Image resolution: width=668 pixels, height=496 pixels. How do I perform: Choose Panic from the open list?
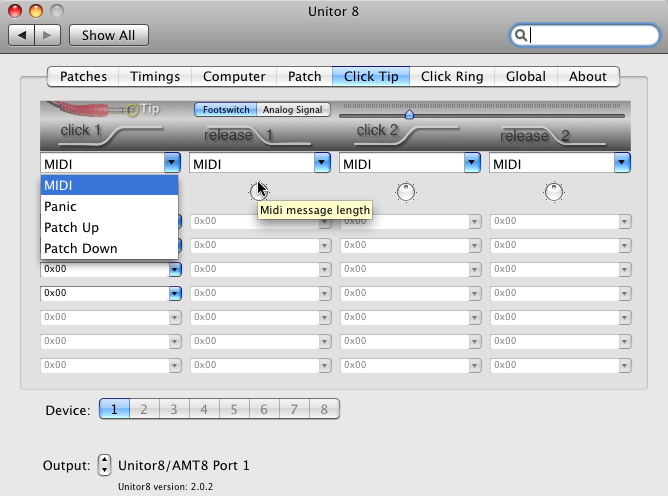coord(109,206)
